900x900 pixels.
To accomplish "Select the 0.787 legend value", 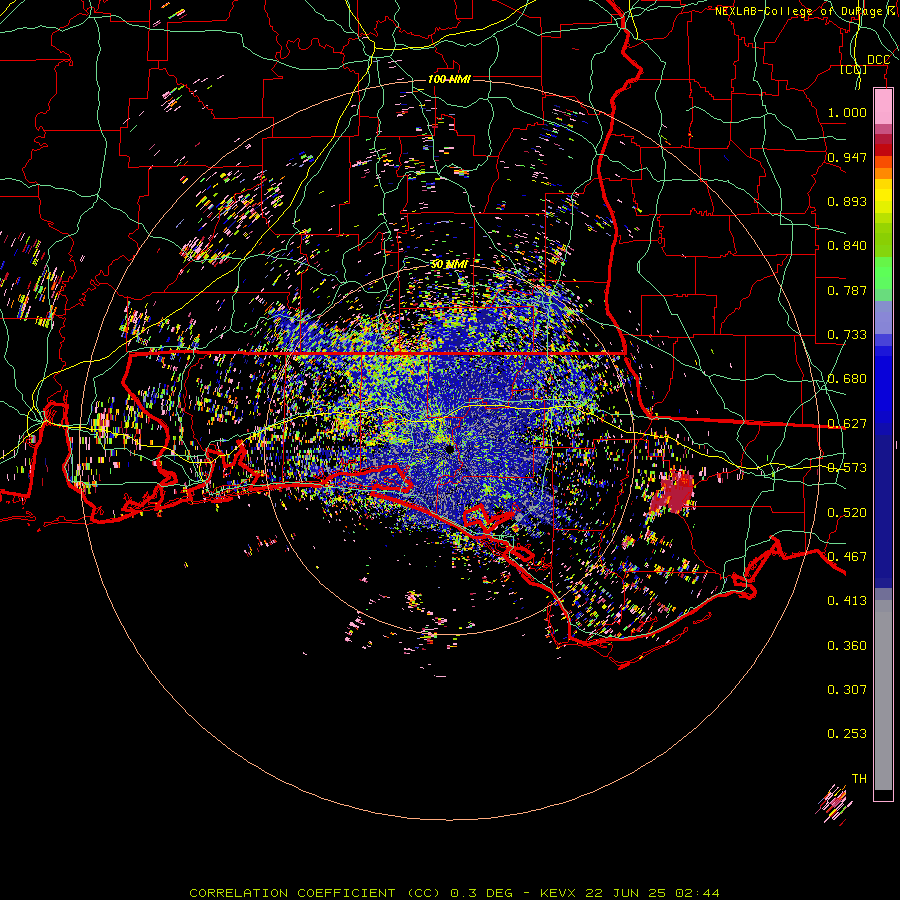I will click(847, 290).
